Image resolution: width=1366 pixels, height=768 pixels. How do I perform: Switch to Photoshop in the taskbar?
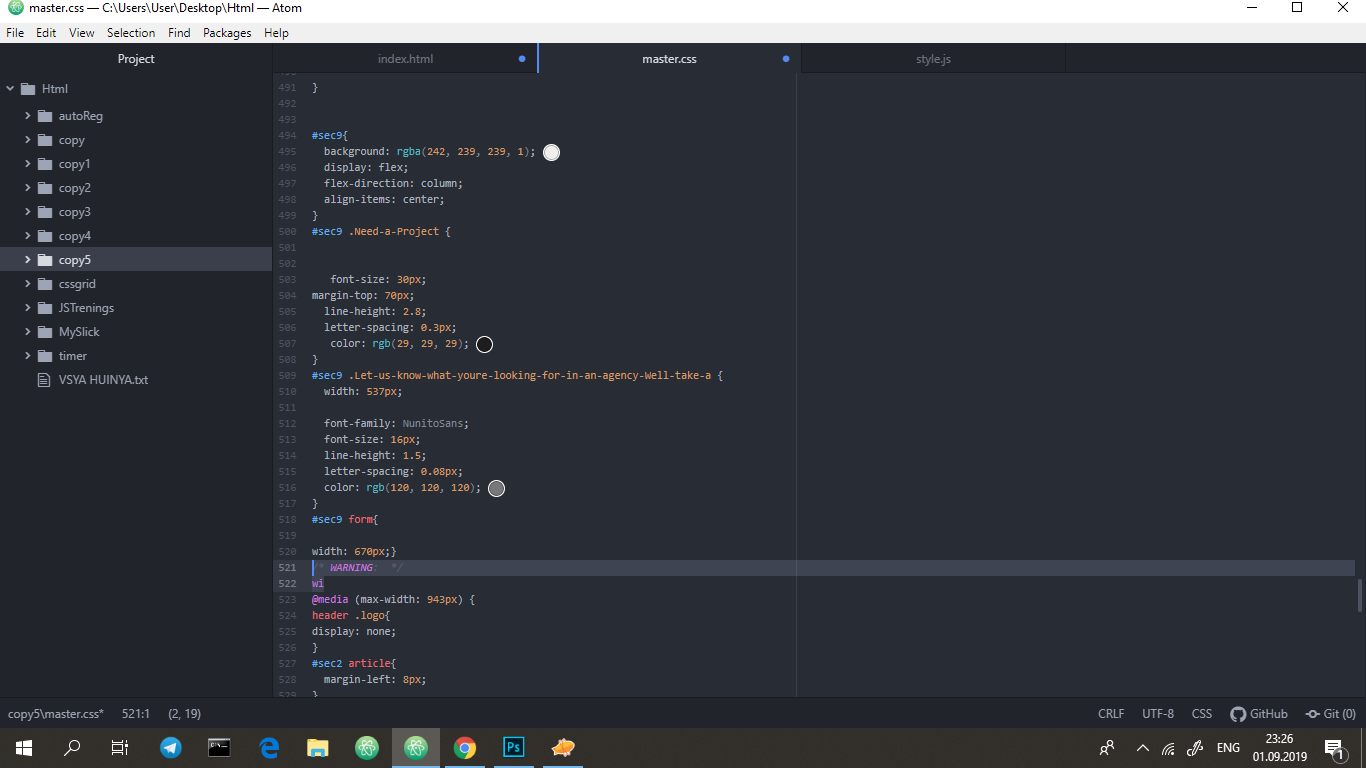[514, 747]
